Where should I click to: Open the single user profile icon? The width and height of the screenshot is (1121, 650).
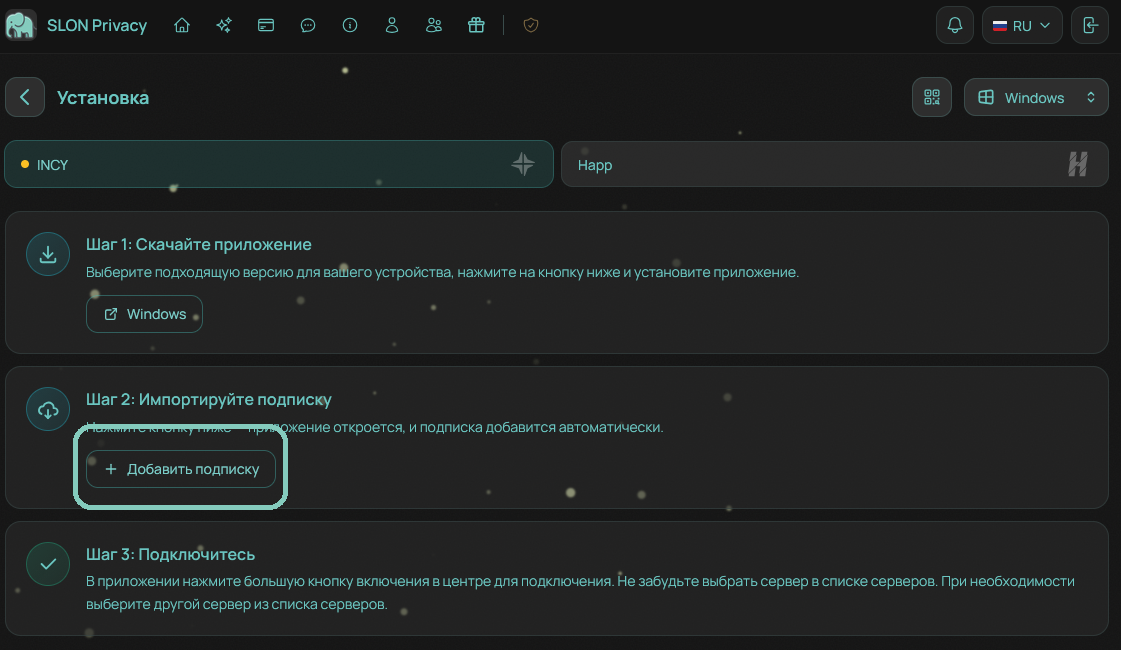tap(392, 25)
